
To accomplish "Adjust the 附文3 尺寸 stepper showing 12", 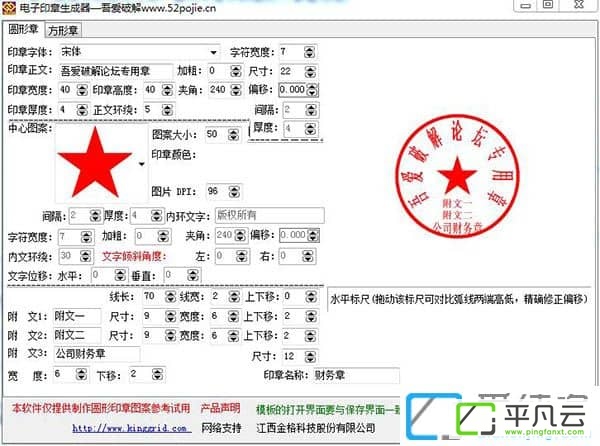I will [x=310, y=357].
